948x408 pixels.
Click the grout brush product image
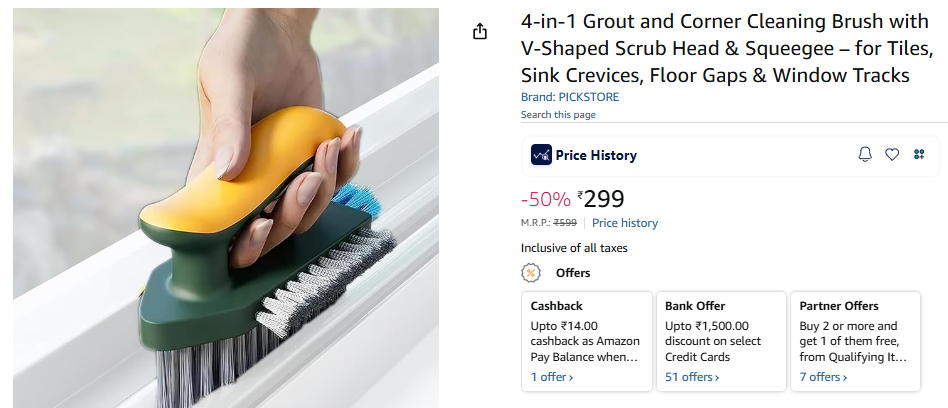pyautogui.click(x=226, y=208)
